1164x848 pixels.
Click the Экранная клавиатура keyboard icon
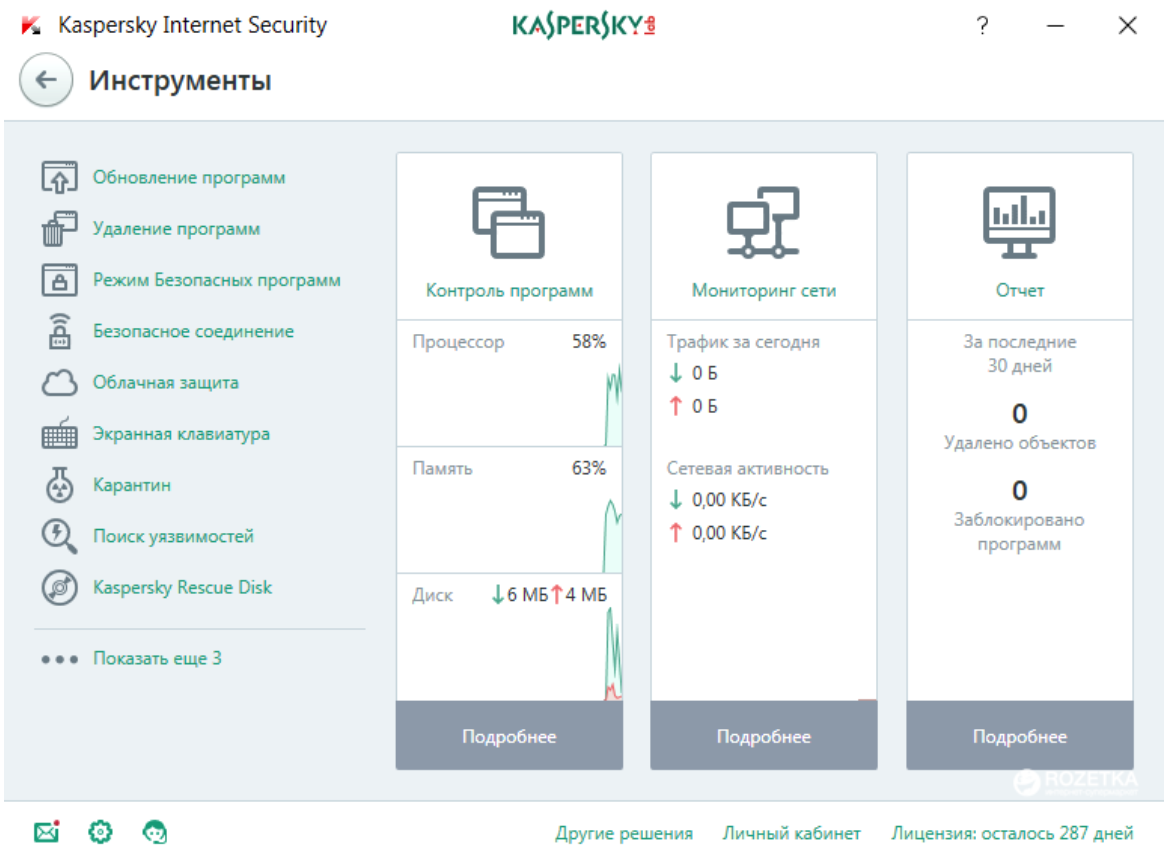click(x=59, y=434)
